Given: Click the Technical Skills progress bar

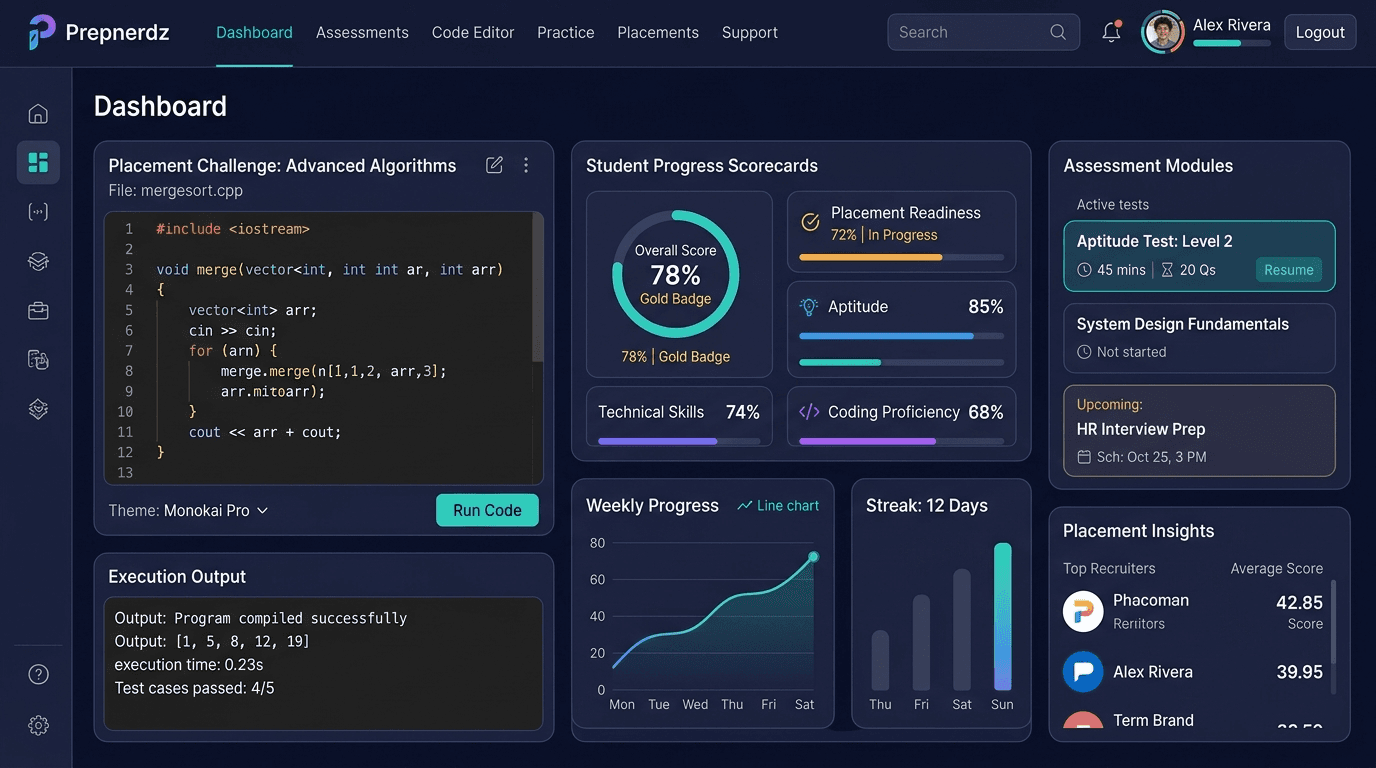Looking at the screenshot, I should click(x=679, y=441).
